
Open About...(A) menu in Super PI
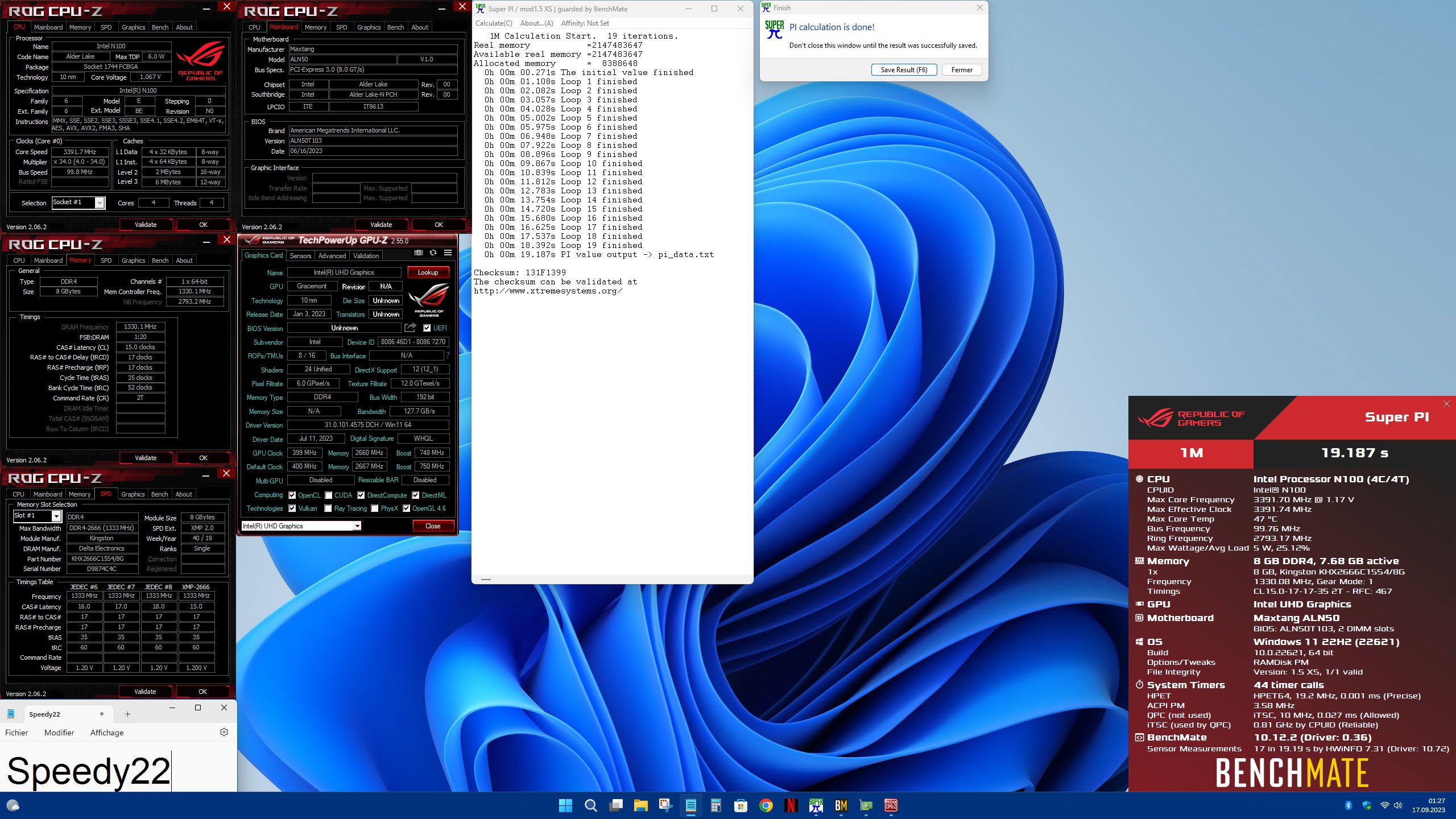click(537, 23)
